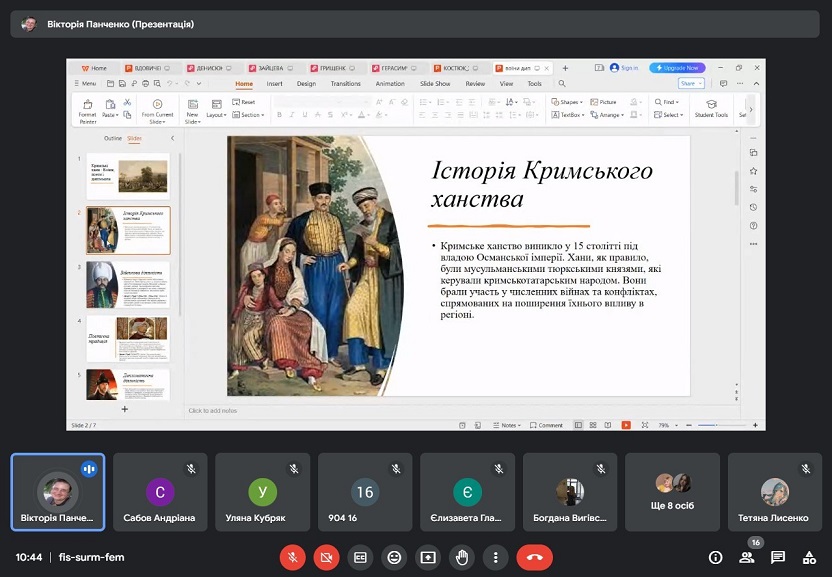This screenshot has width=832, height=577.
Task: Click the zoom slider in status bar
Action: [x=721, y=425]
